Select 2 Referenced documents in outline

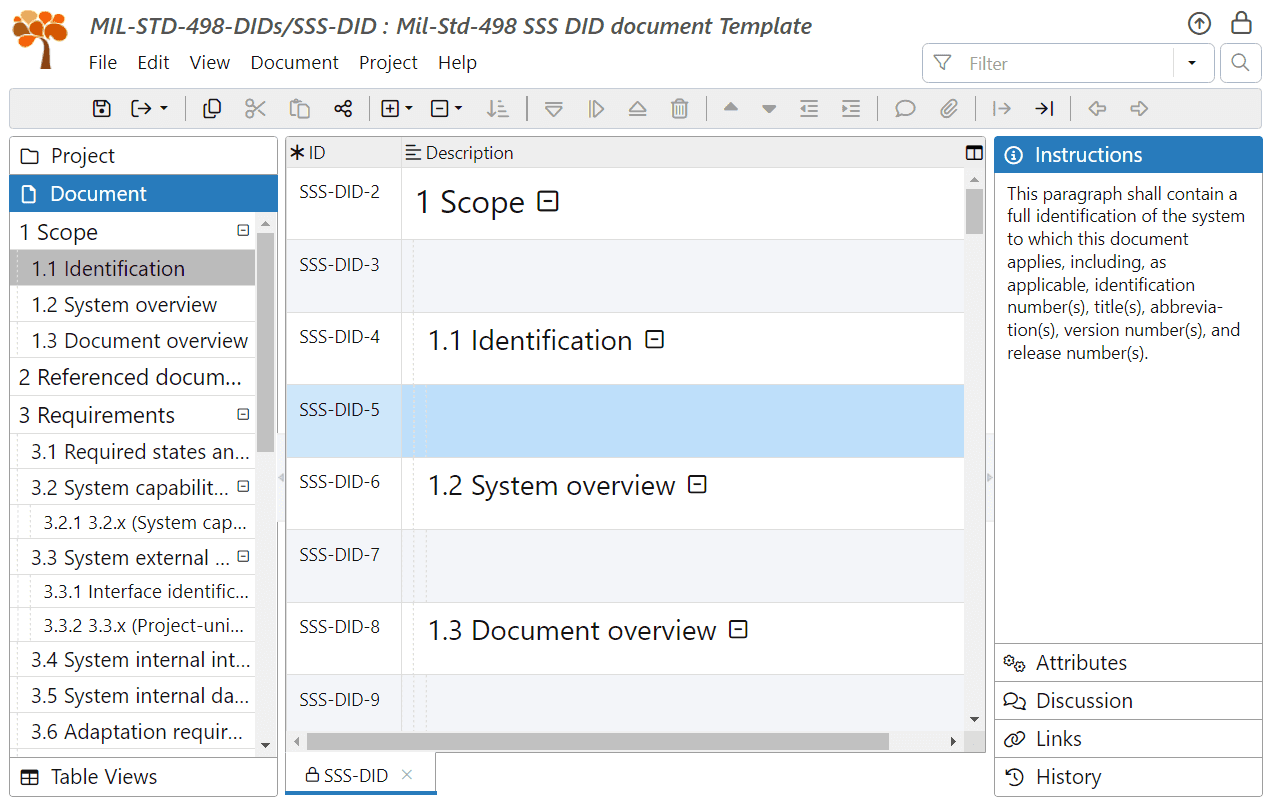(133, 378)
